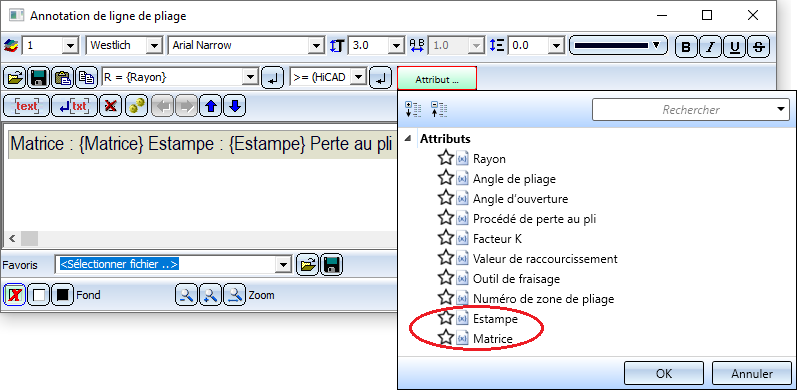The width and height of the screenshot is (797, 390).
Task: Favorite the Rayon attribute star
Action: pos(445,158)
